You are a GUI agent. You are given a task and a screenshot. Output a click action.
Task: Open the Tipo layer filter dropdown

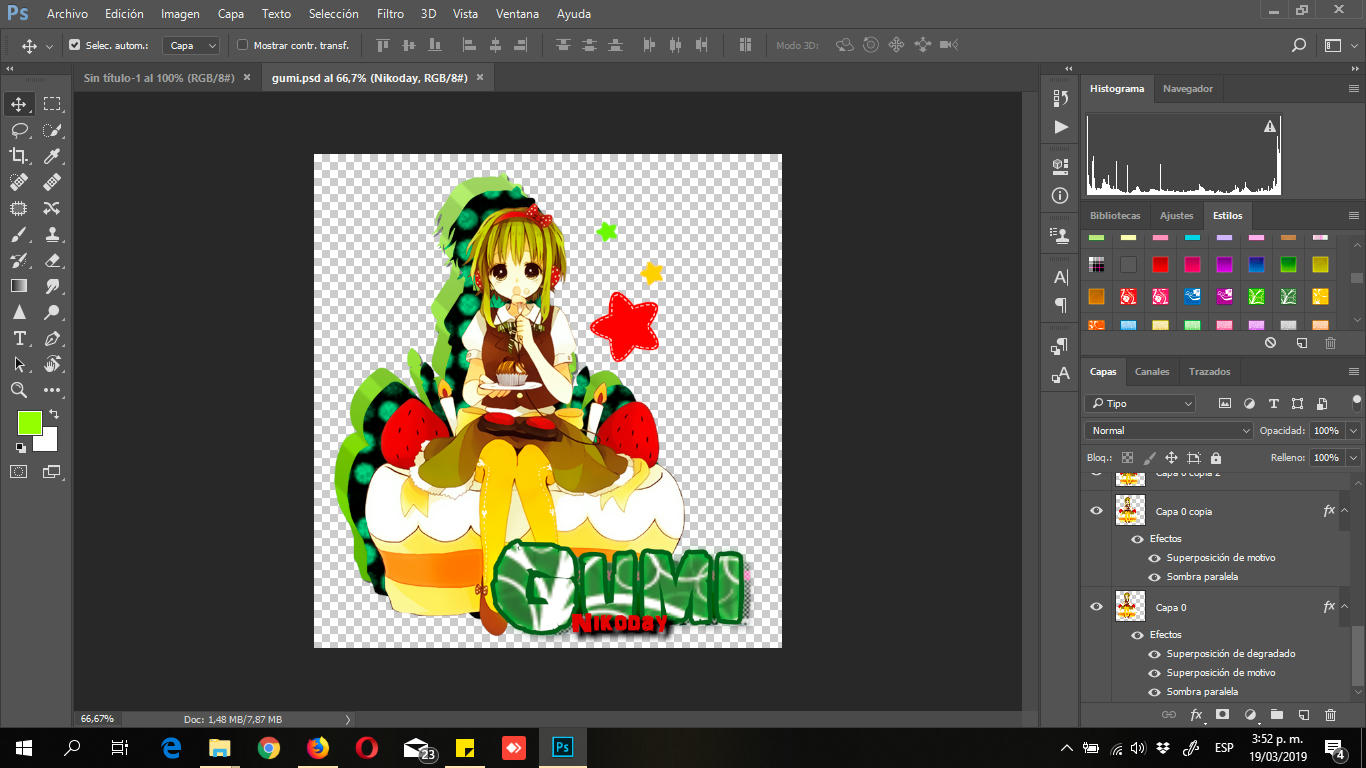coord(1140,404)
